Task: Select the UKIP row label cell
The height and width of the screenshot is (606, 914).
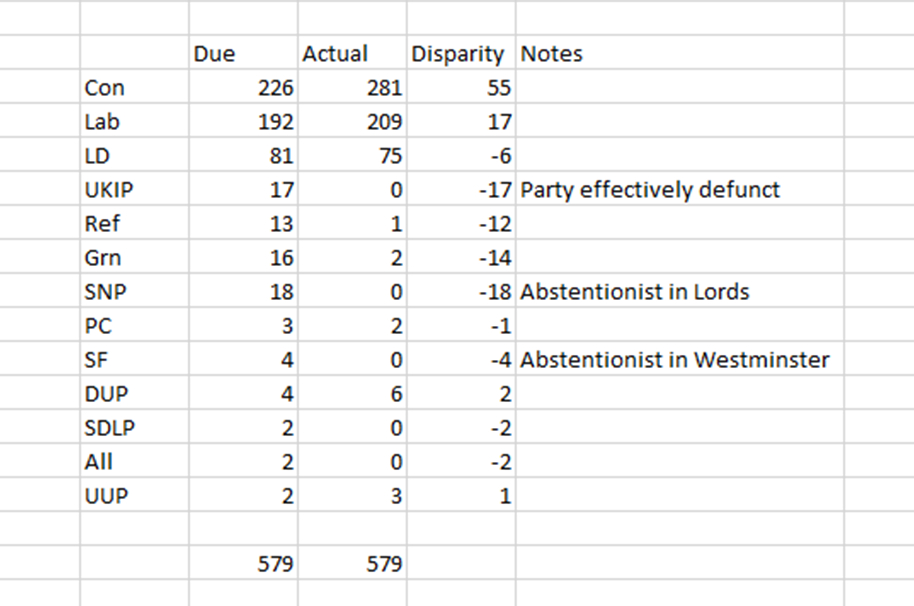Action: (x=134, y=190)
